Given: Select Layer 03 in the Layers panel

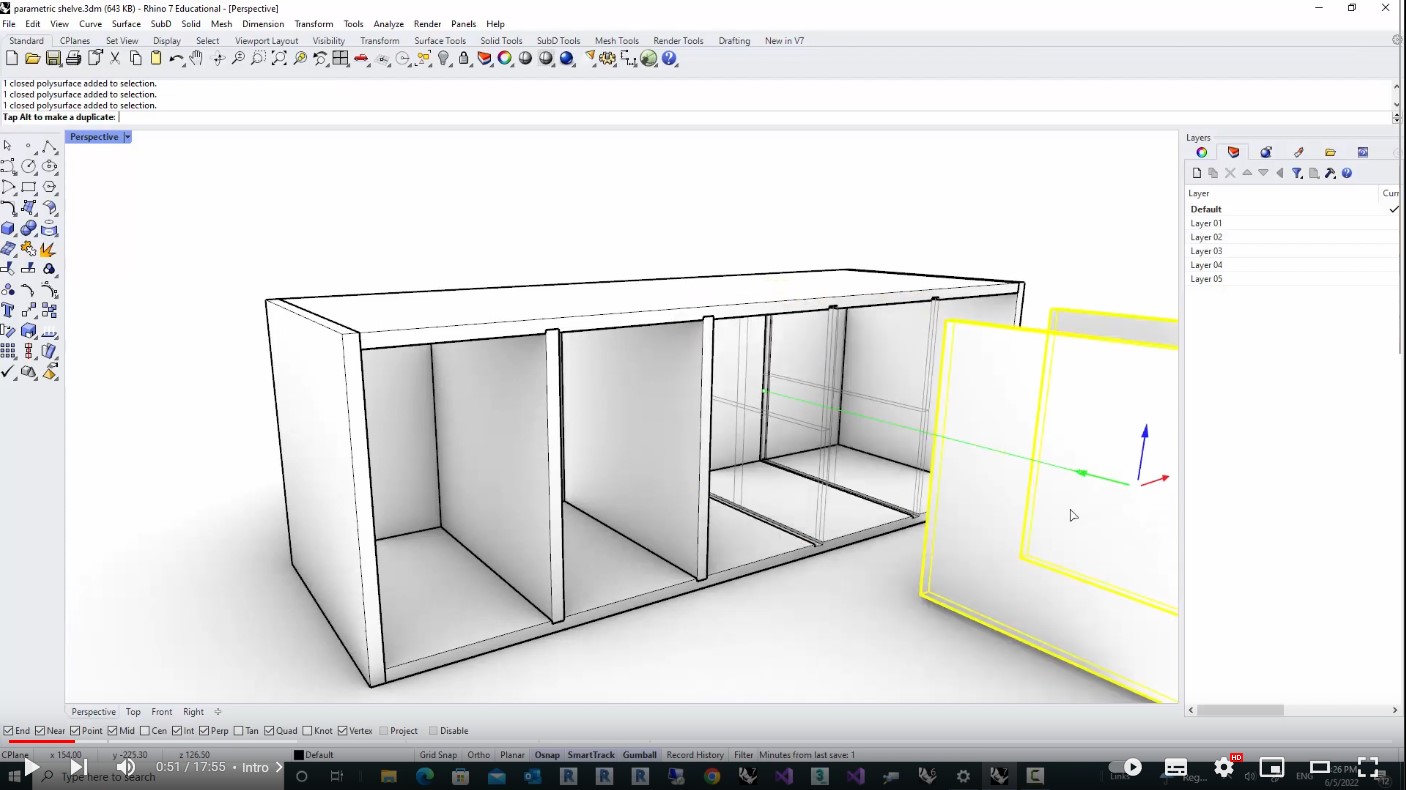Looking at the screenshot, I should [x=1205, y=250].
